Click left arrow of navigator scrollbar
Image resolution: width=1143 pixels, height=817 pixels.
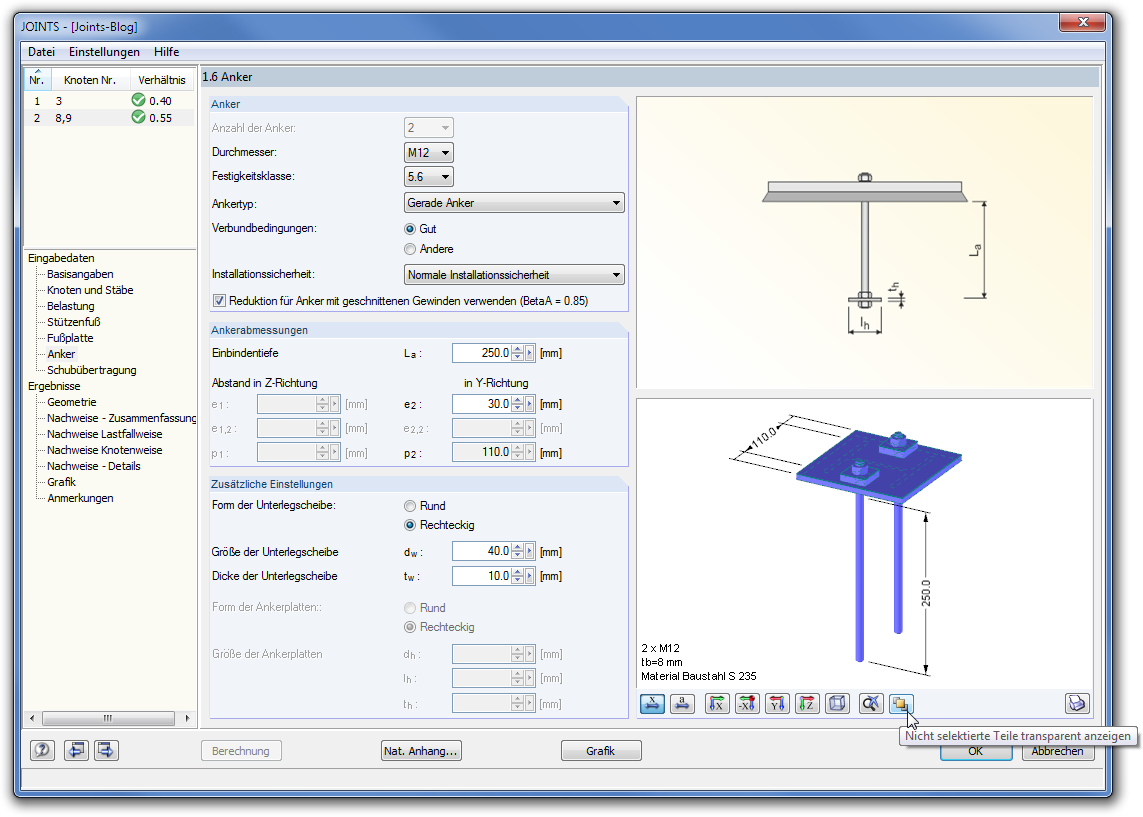click(32, 718)
